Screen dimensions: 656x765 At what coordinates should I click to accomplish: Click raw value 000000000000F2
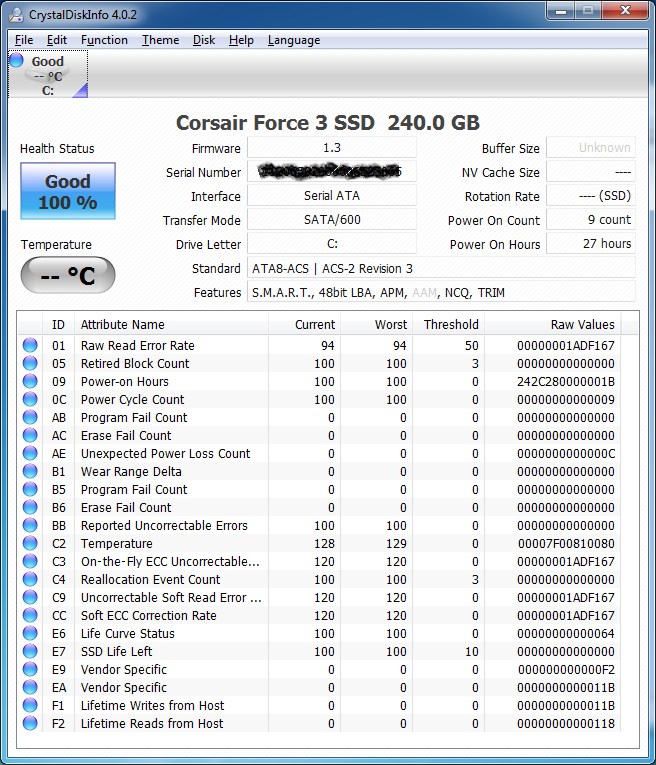pyautogui.click(x=566, y=669)
